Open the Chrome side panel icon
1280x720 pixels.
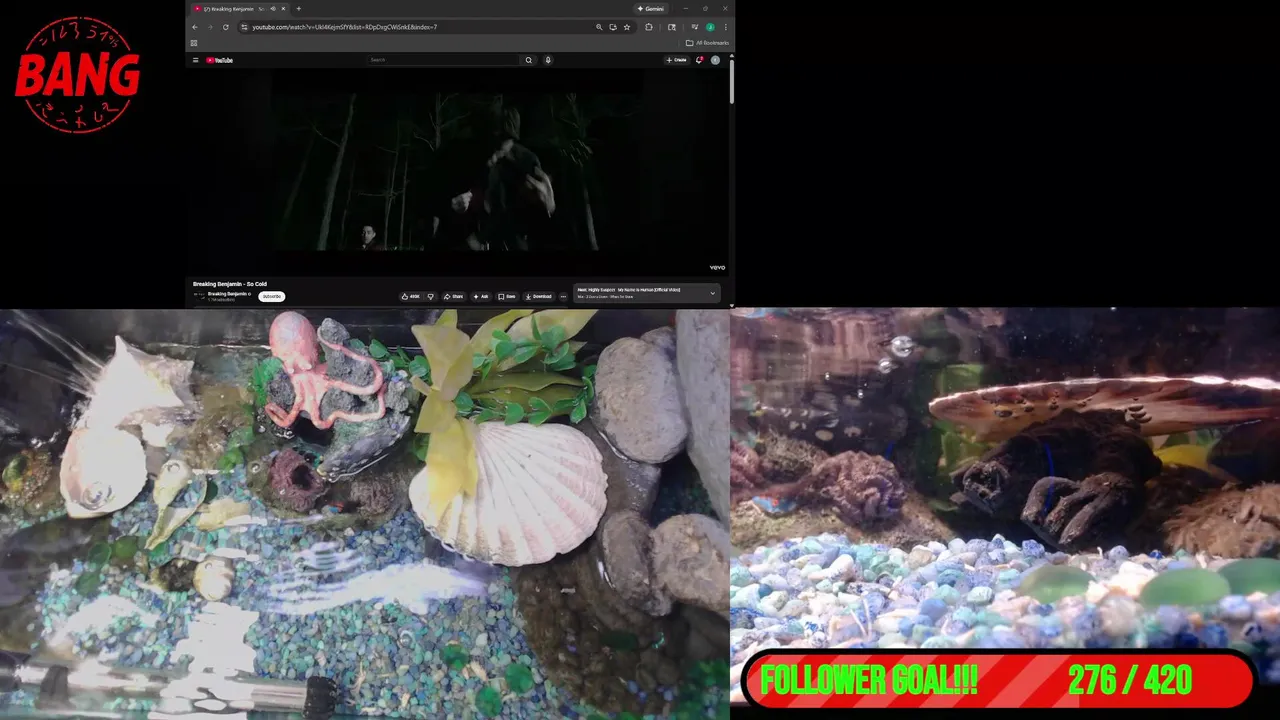pos(672,27)
